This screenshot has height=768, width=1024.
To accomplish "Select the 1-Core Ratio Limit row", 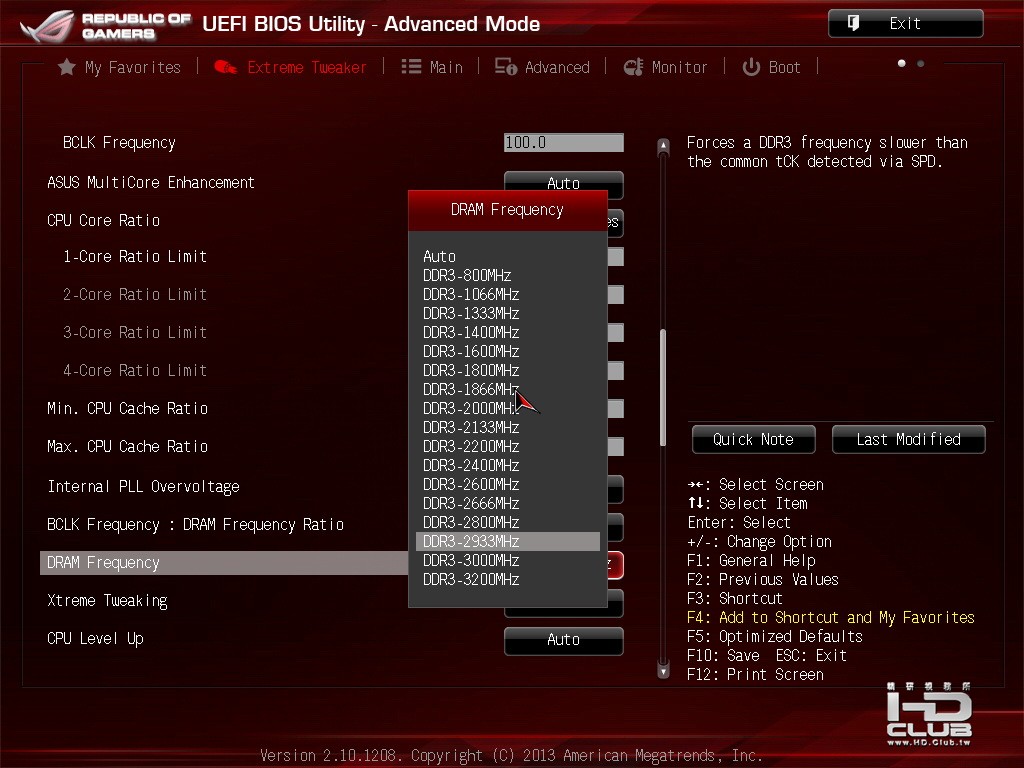I will [135, 257].
